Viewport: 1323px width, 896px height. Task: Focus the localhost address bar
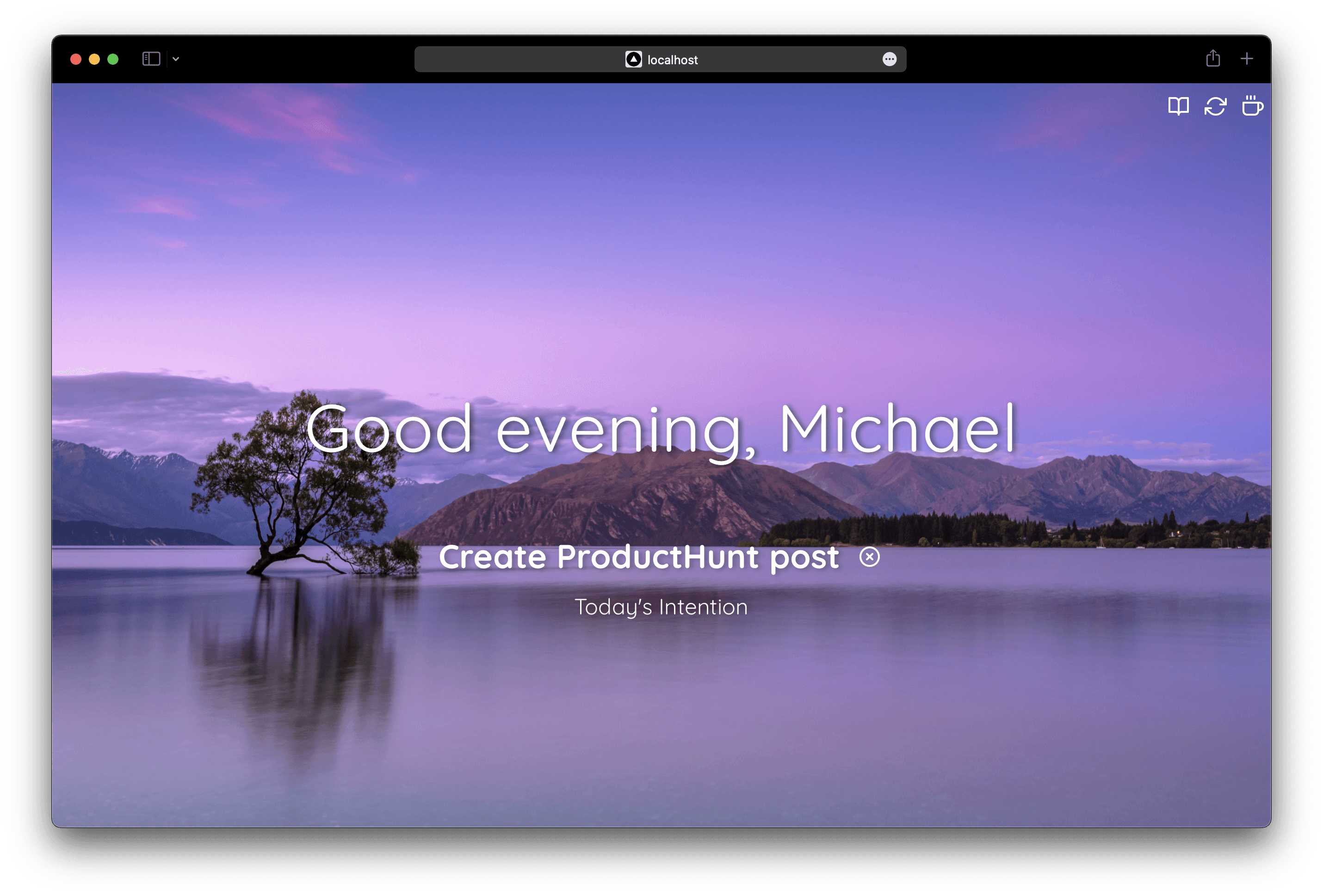tap(740, 59)
